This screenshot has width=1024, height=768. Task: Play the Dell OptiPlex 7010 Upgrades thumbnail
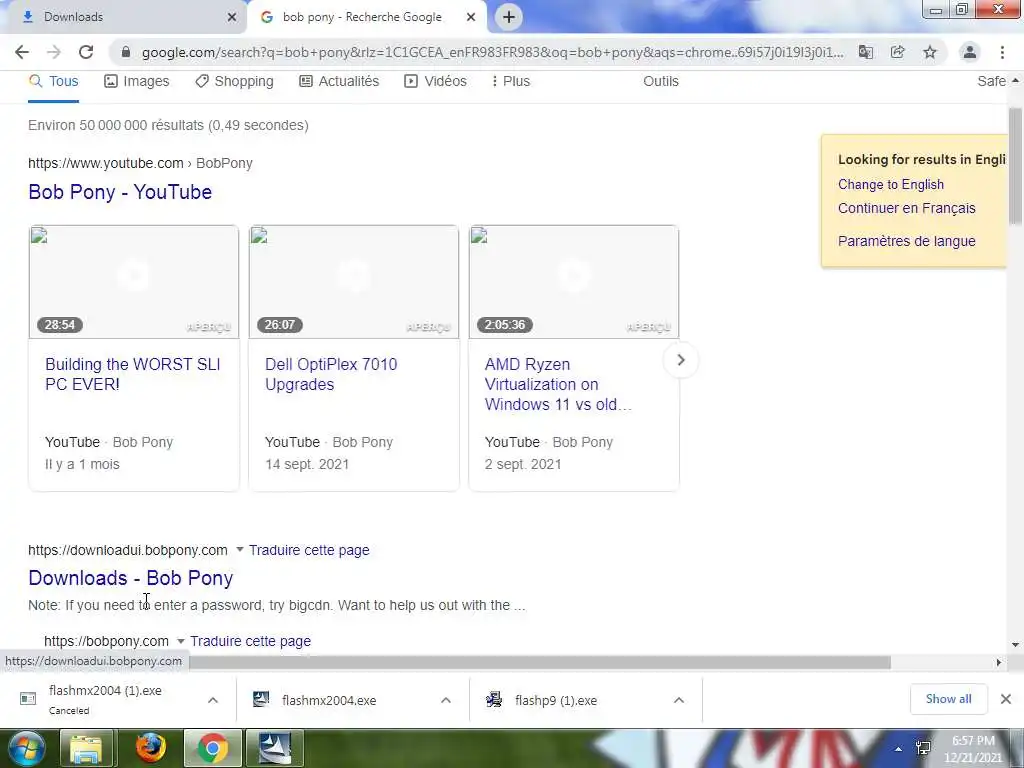(354, 282)
